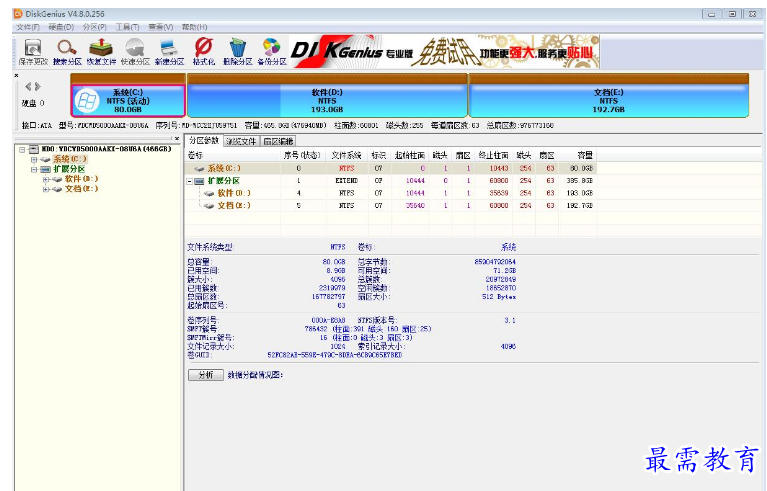Click the 文件系统 column header
Viewport: 767px width, 491px height.
[346, 155]
